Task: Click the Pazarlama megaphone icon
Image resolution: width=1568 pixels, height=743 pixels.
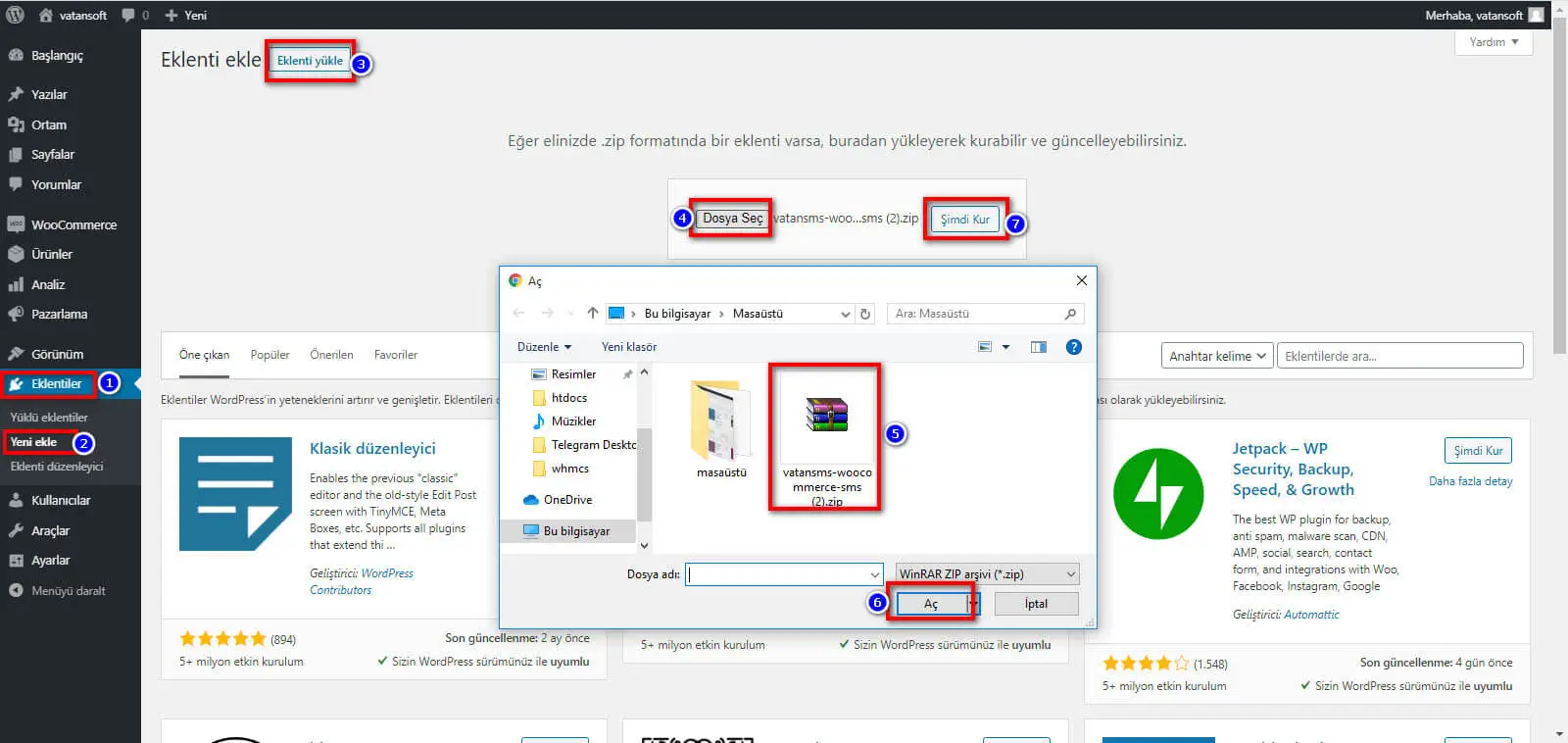Action: coord(16,314)
